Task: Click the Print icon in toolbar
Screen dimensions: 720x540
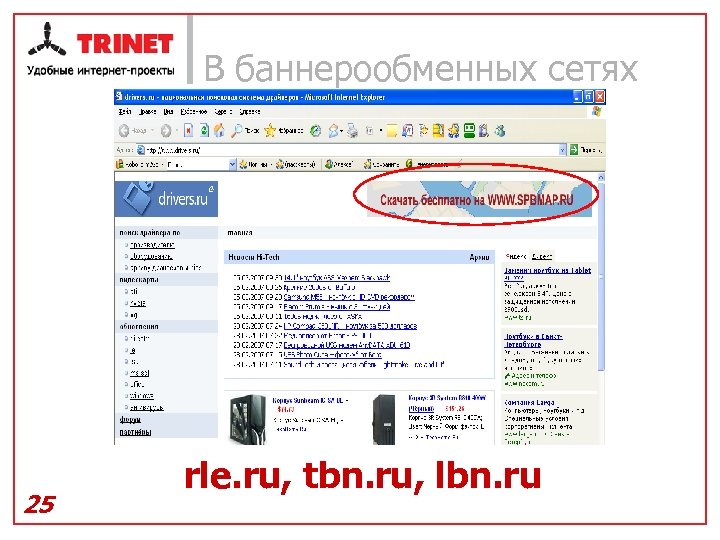Action: pyautogui.click(x=352, y=131)
